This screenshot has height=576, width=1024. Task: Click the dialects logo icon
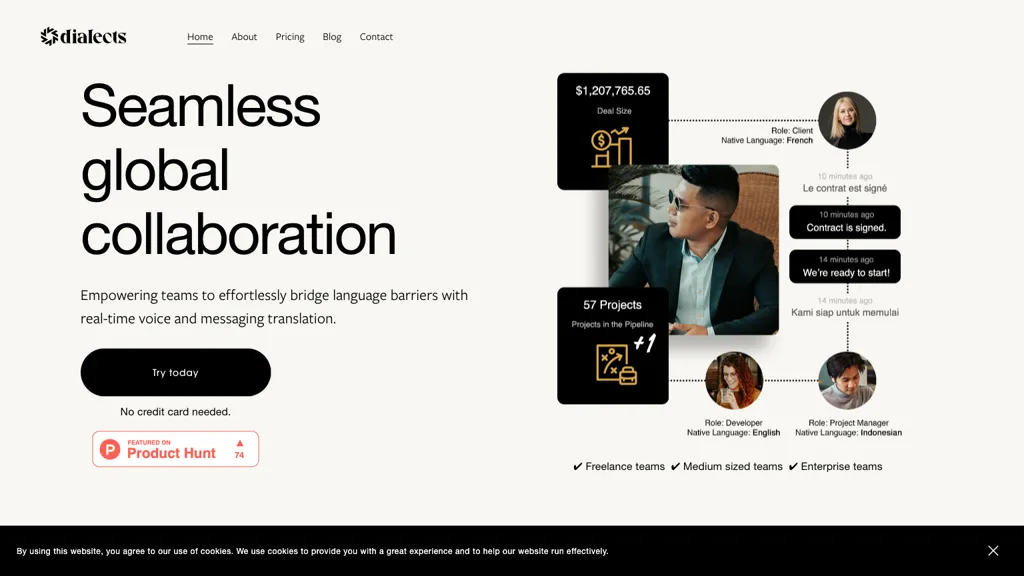tap(49, 37)
